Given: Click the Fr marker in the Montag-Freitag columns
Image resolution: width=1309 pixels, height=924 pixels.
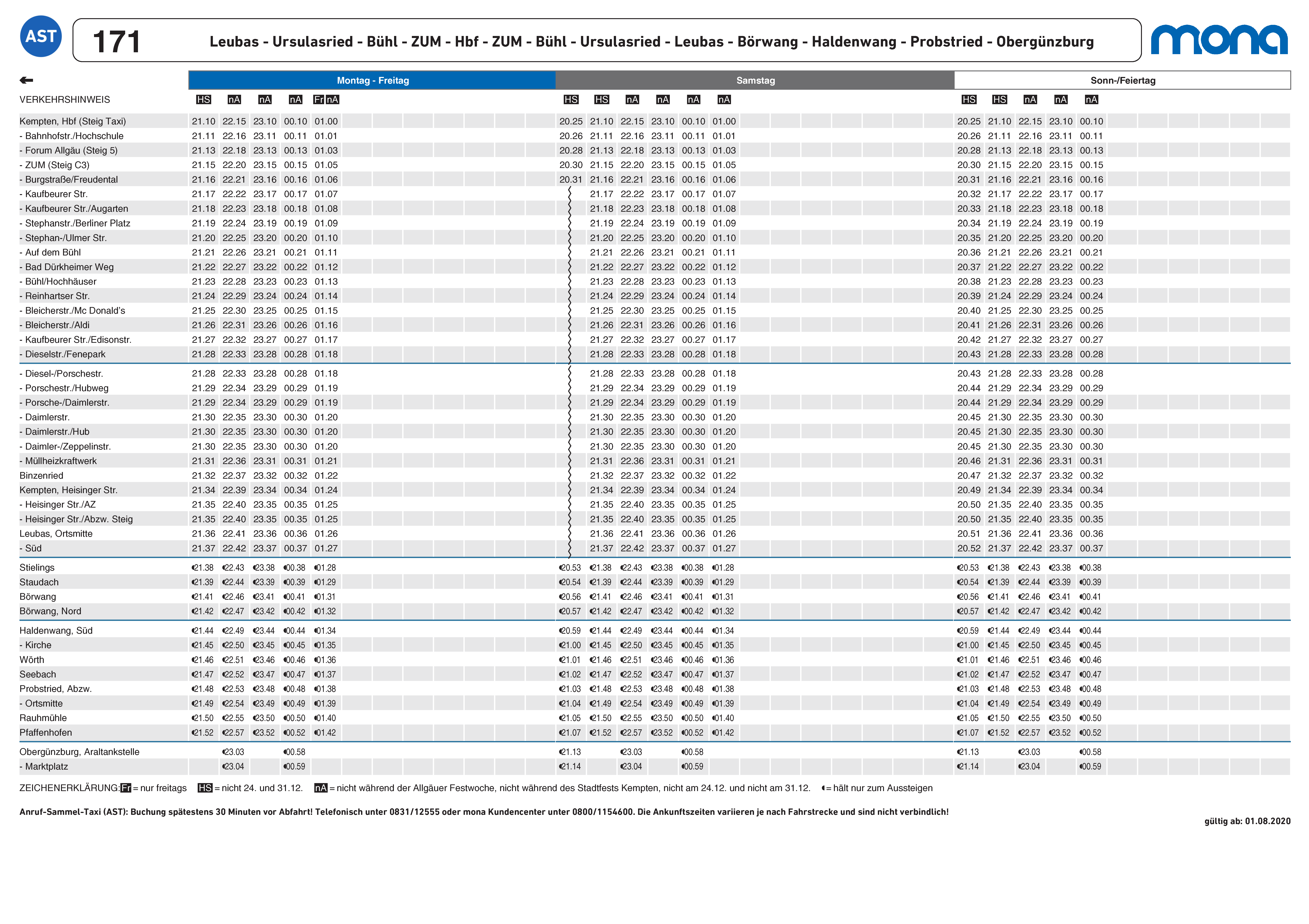Looking at the screenshot, I should (319, 100).
